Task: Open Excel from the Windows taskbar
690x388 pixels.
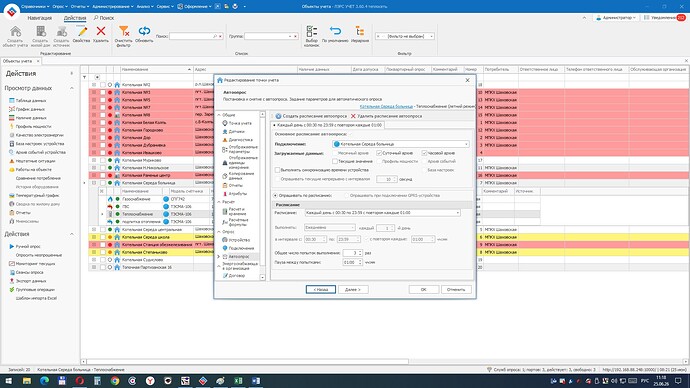Action: point(238,381)
